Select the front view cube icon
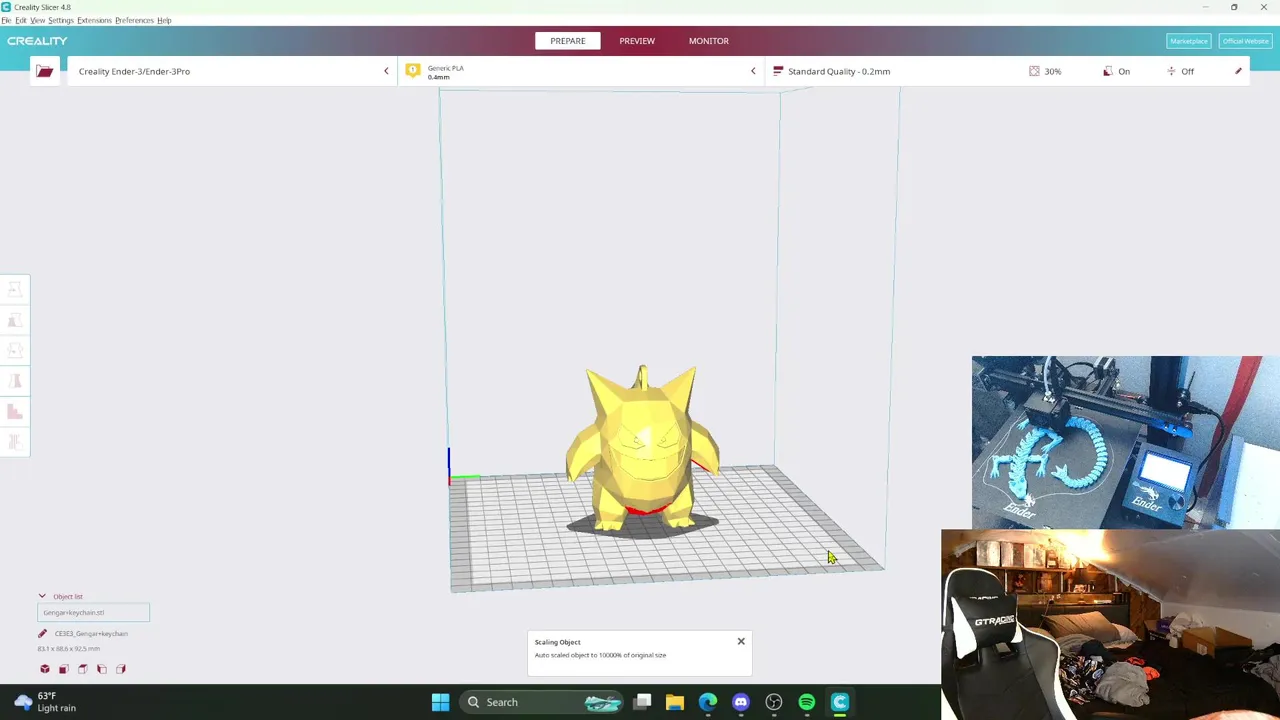The height and width of the screenshot is (720, 1280). pyautogui.click(x=64, y=669)
